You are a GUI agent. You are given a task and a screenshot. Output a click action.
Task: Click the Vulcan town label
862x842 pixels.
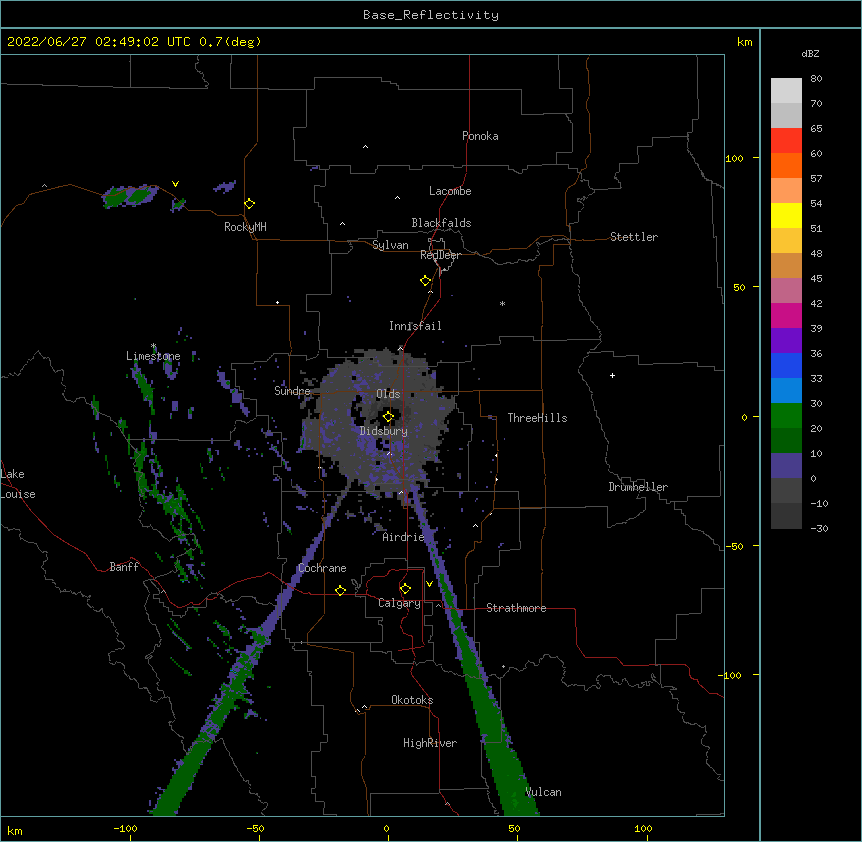tap(543, 792)
